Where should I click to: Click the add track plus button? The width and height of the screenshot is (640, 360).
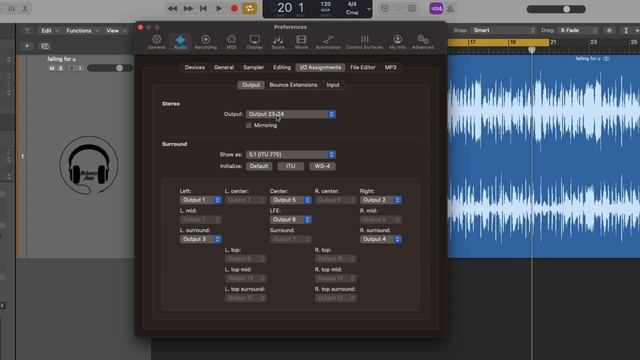[x=27, y=46]
